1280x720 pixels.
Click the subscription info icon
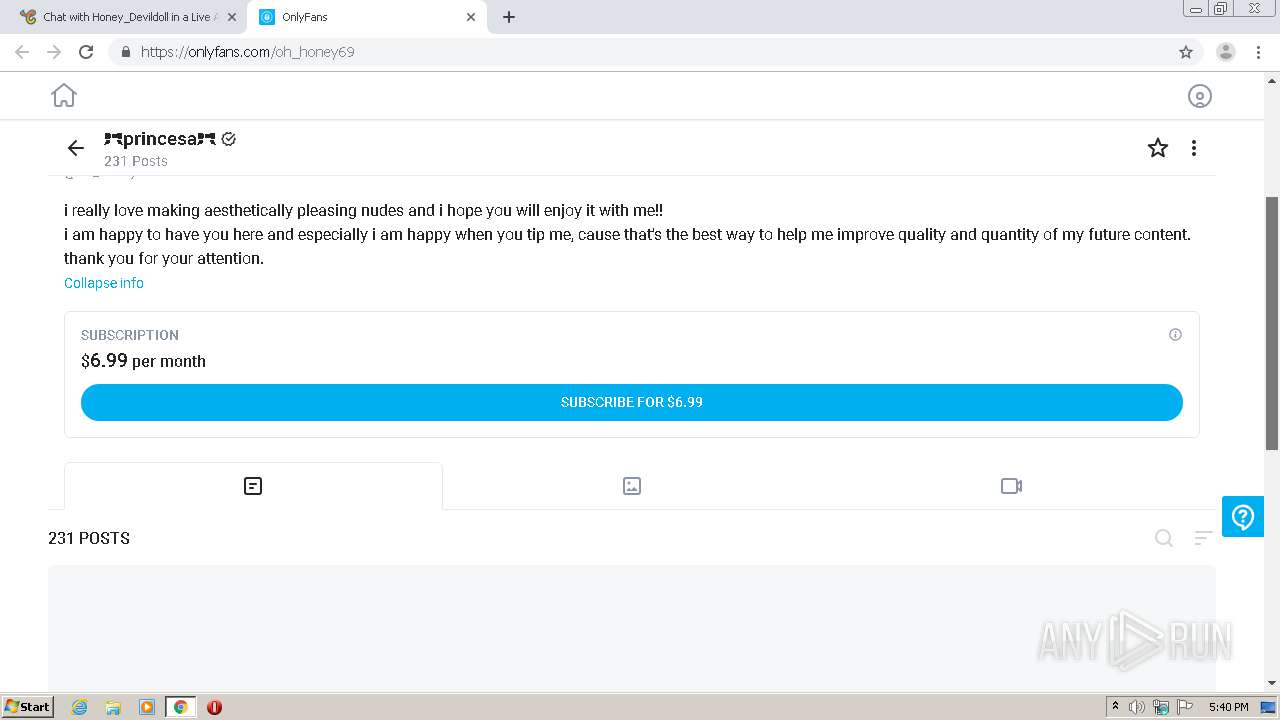click(x=1175, y=335)
